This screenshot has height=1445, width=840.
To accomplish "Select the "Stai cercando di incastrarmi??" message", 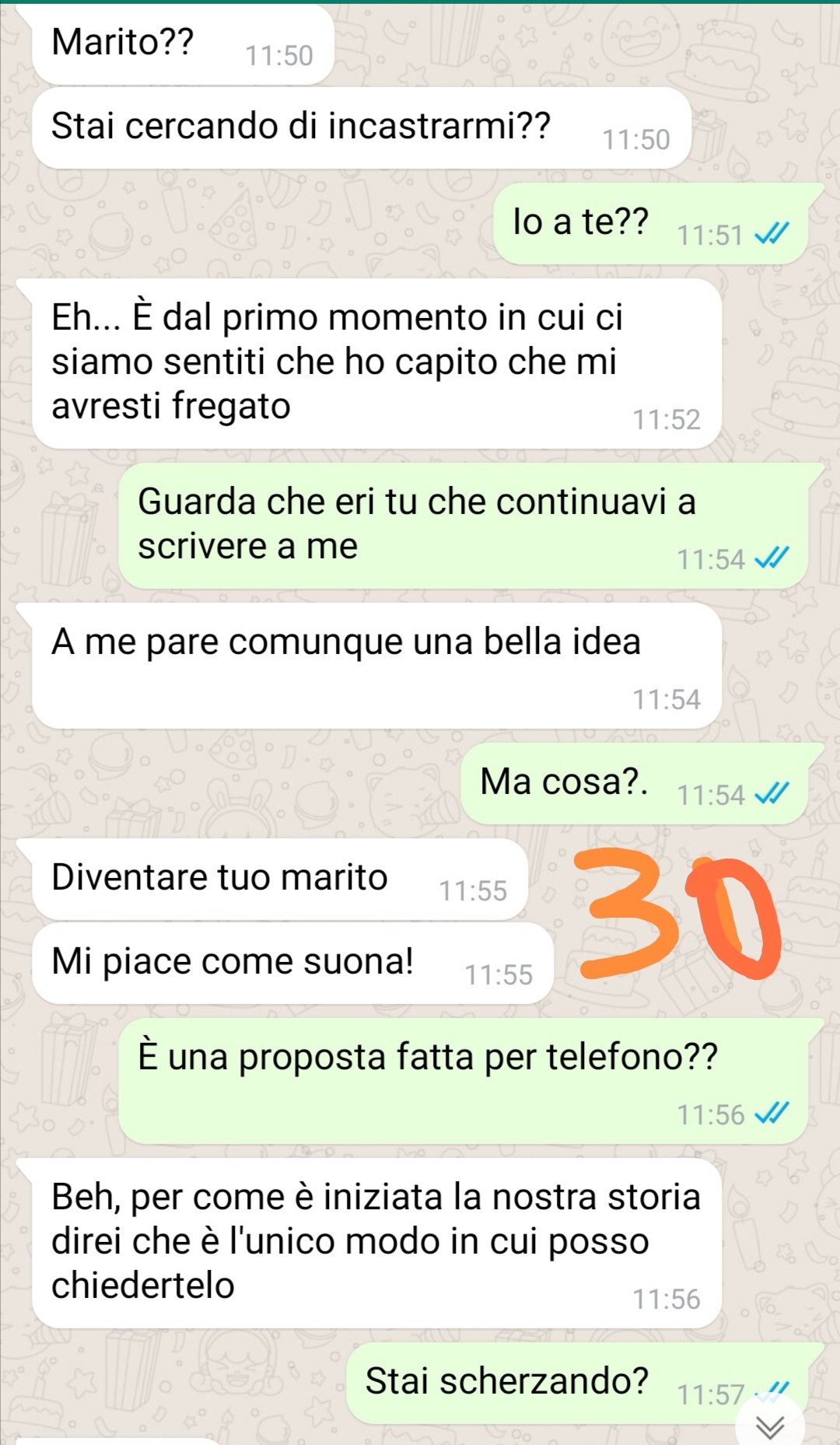I will pyautogui.click(x=362, y=128).
